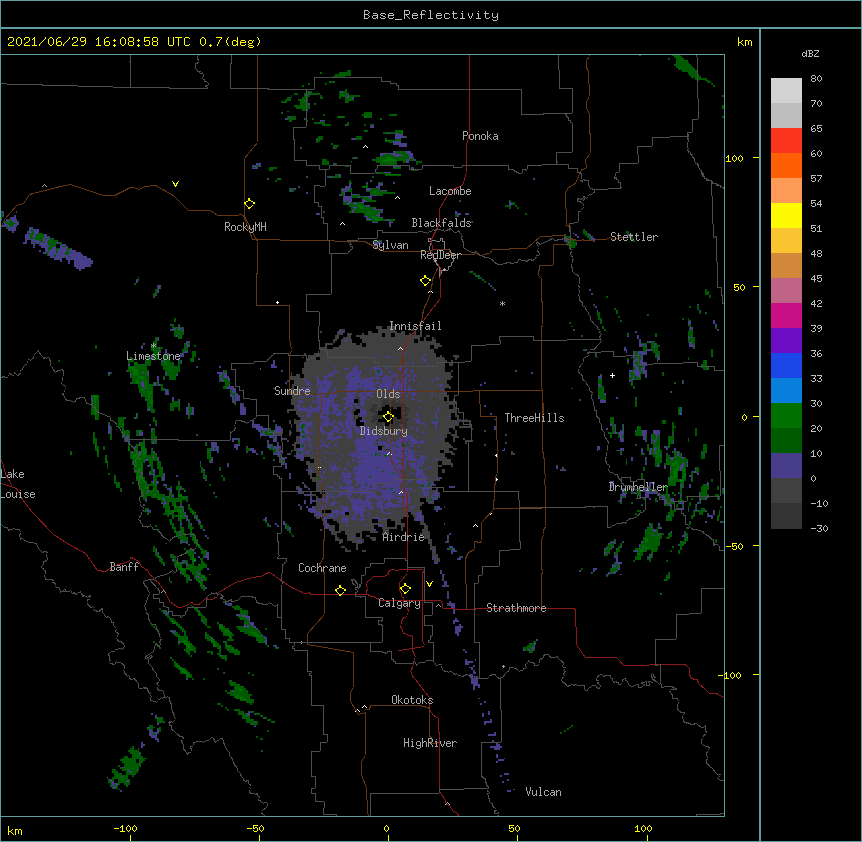This screenshot has width=862, height=842.
Task: Pick the pink 45 dBZ legend swatch
Action: (x=786, y=291)
